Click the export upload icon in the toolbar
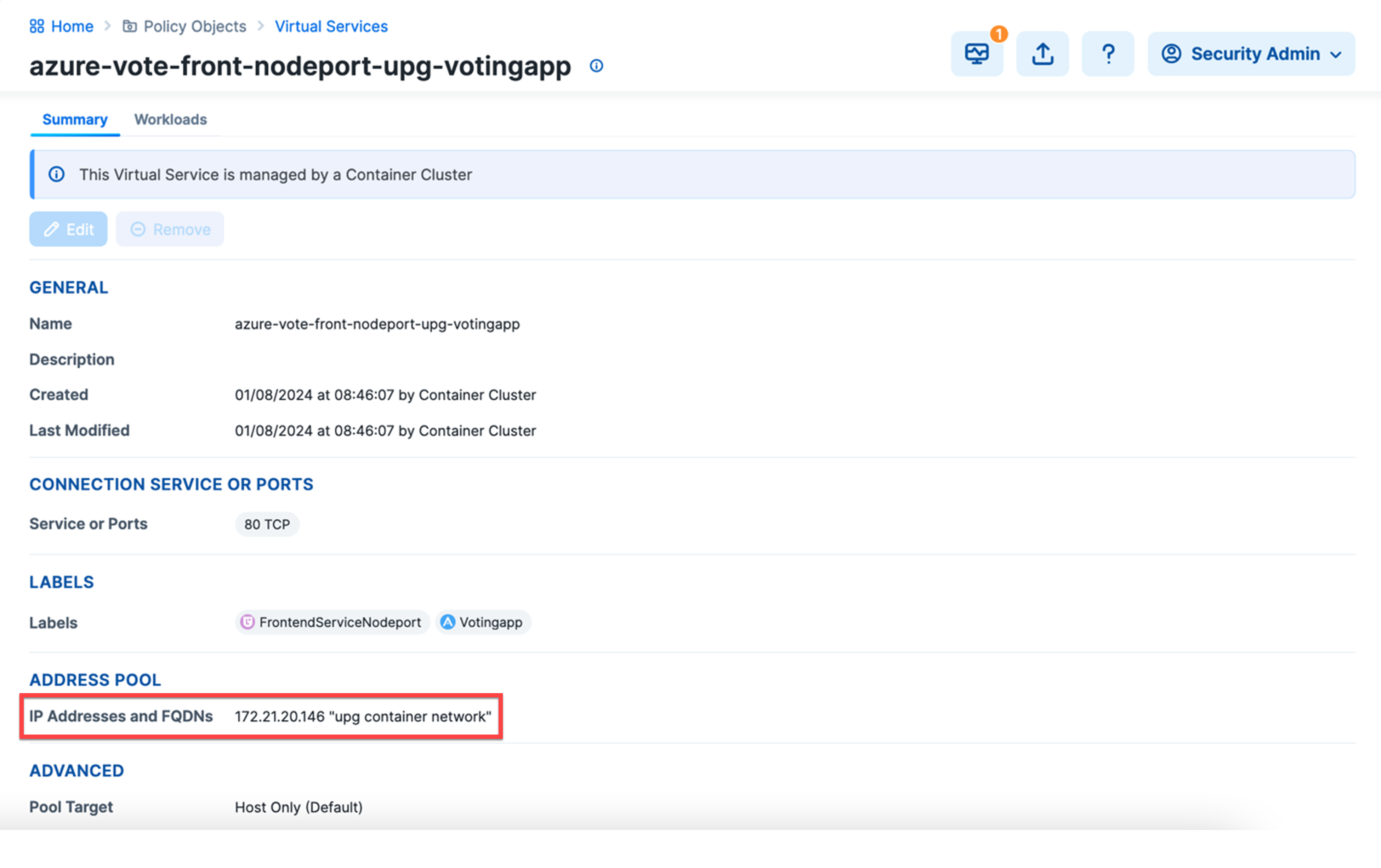 click(x=1042, y=53)
